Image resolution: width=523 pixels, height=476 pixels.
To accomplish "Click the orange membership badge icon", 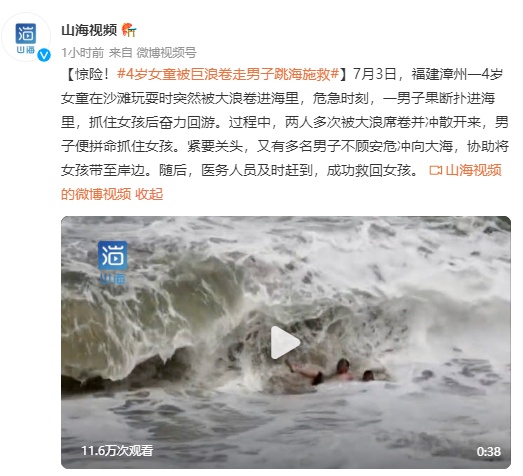I will (129, 30).
